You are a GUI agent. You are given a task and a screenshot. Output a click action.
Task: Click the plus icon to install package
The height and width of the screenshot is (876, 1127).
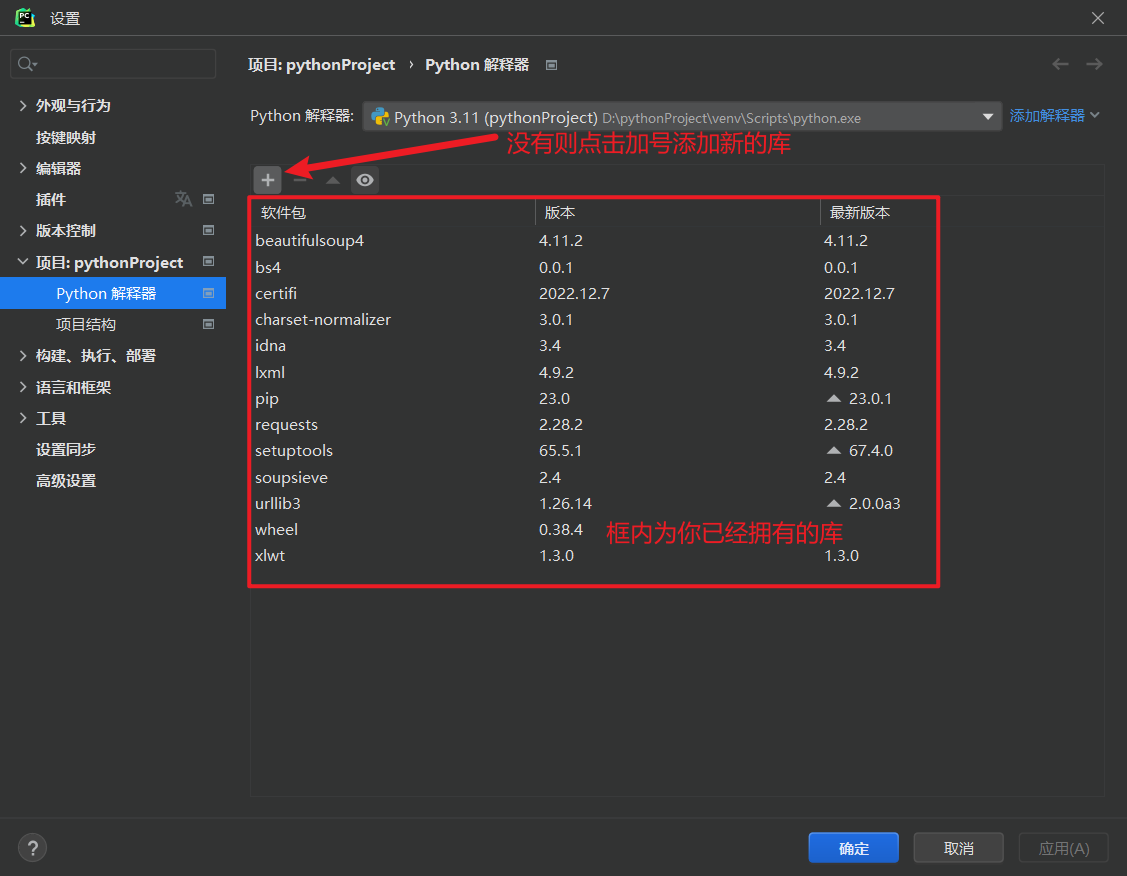(267, 180)
